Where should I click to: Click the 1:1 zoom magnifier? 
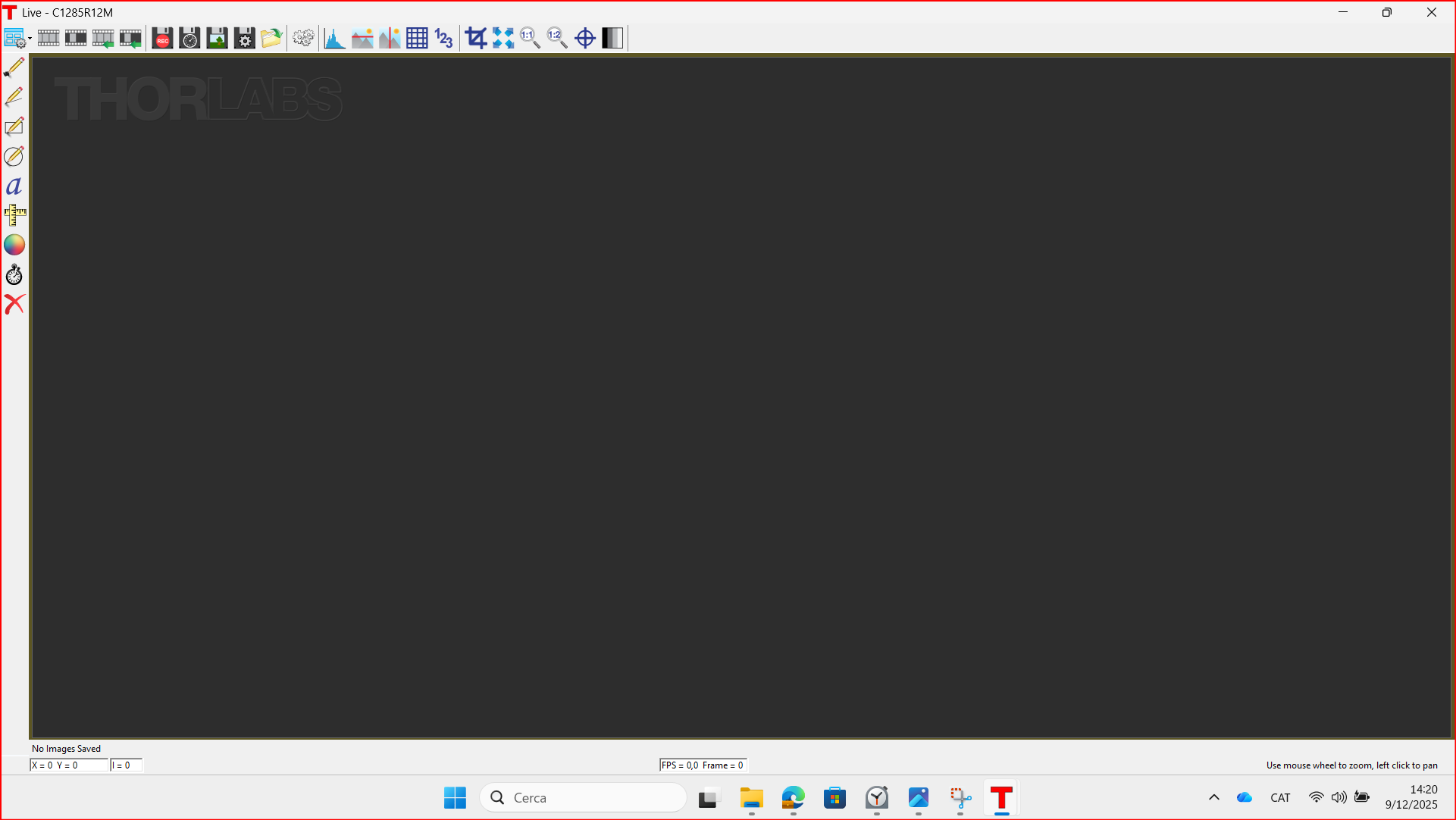pyautogui.click(x=530, y=38)
